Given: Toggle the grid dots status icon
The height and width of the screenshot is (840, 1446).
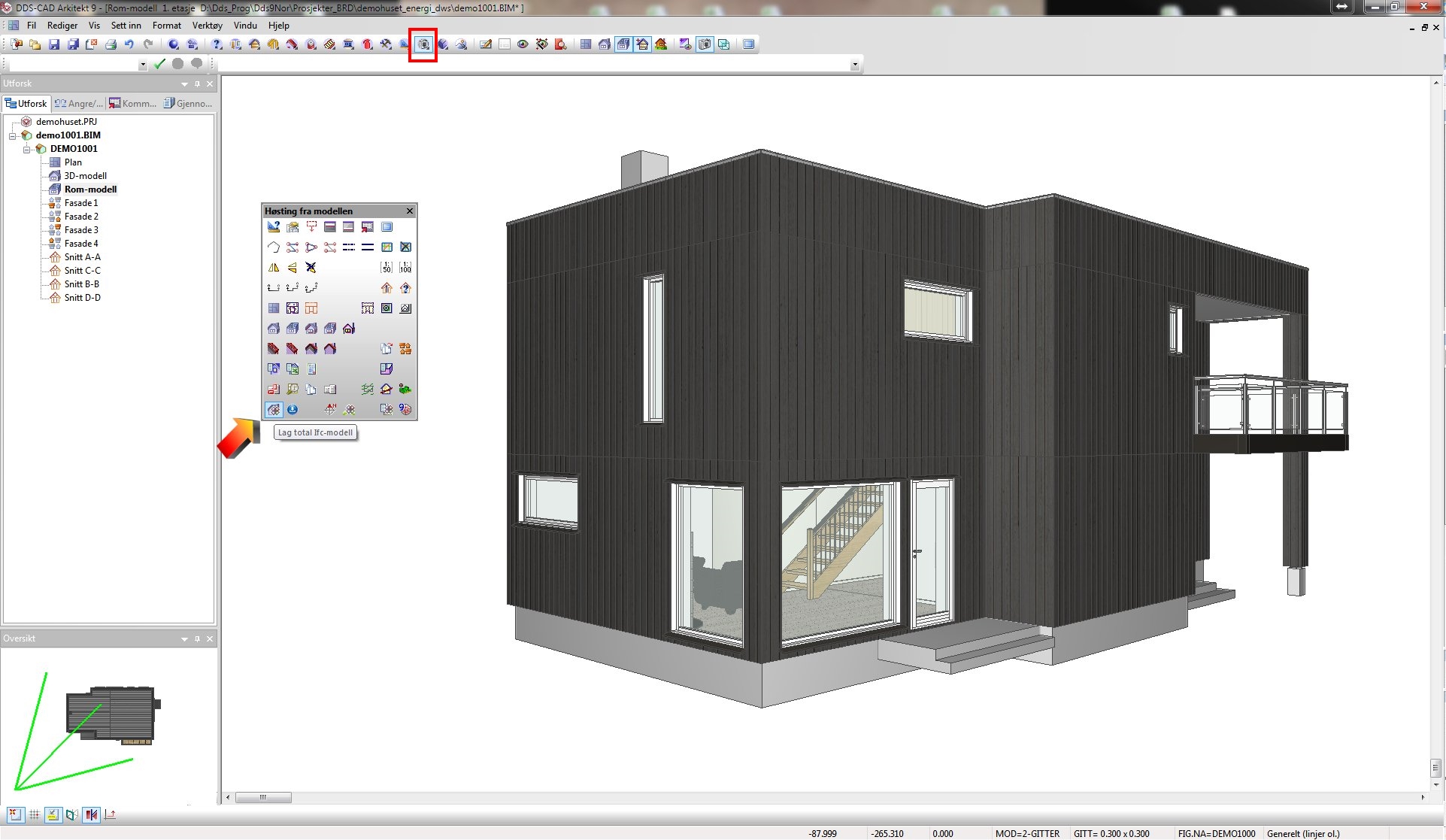Looking at the screenshot, I should pyautogui.click(x=34, y=814).
